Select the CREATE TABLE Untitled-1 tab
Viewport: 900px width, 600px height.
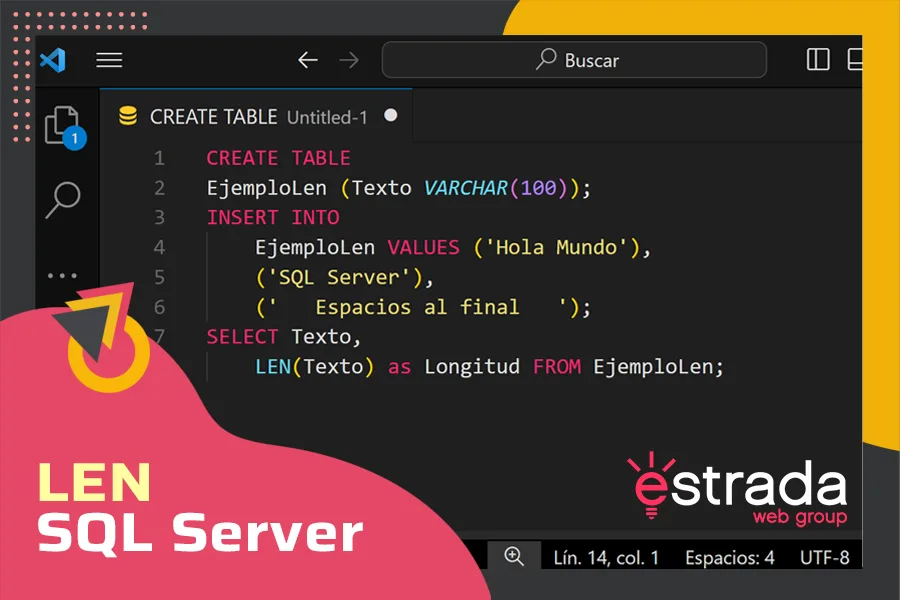pyautogui.click(x=256, y=117)
